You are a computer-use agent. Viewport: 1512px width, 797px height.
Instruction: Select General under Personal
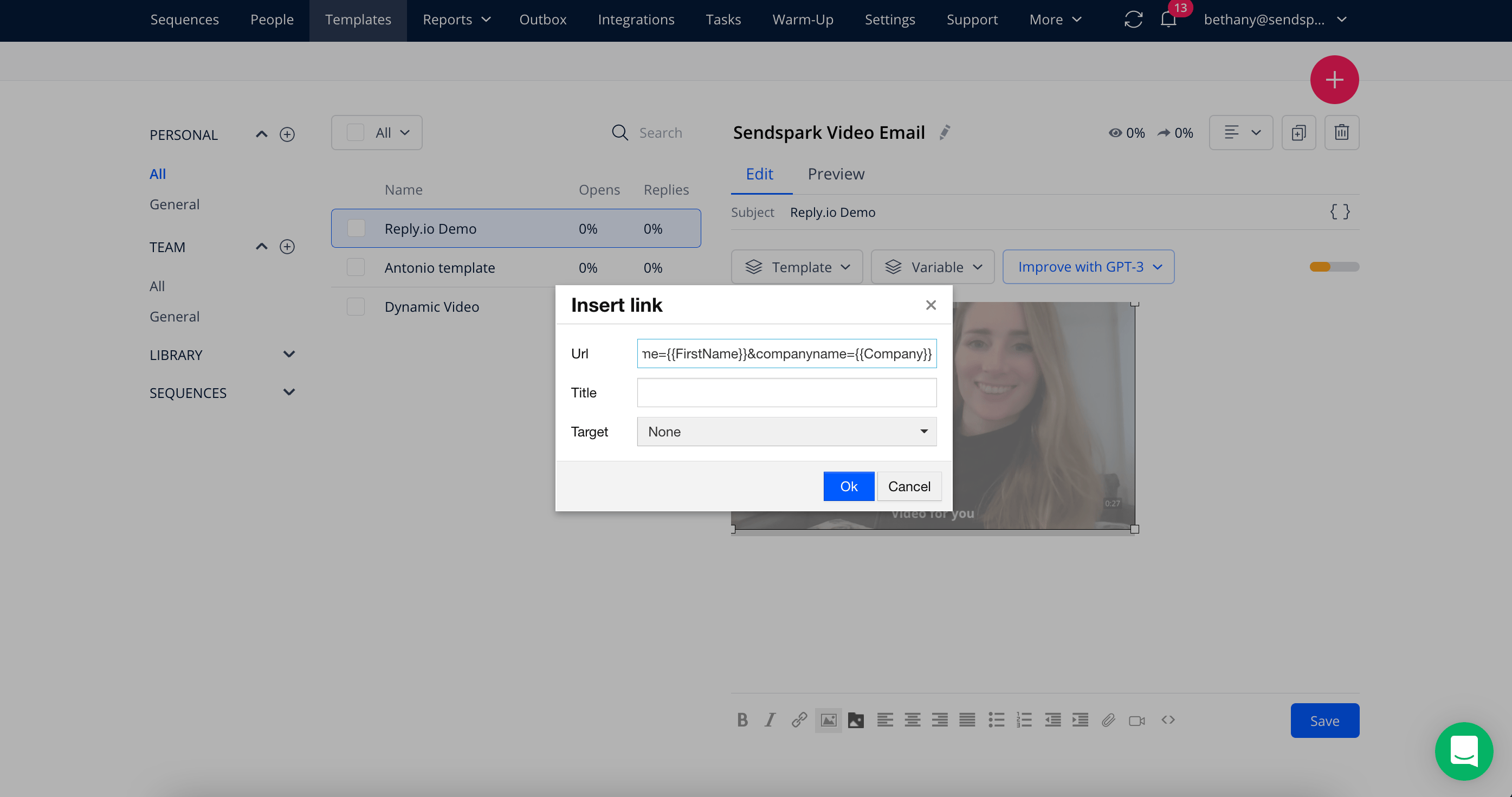(175, 204)
